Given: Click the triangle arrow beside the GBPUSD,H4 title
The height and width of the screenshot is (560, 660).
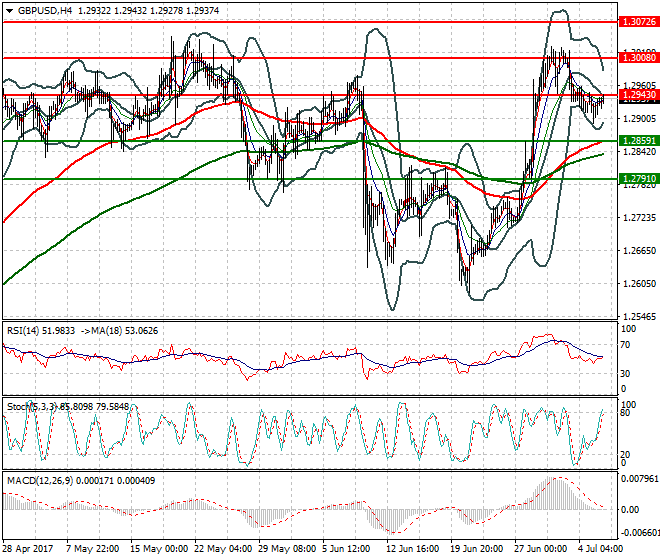Looking at the screenshot, I should [x=9, y=11].
